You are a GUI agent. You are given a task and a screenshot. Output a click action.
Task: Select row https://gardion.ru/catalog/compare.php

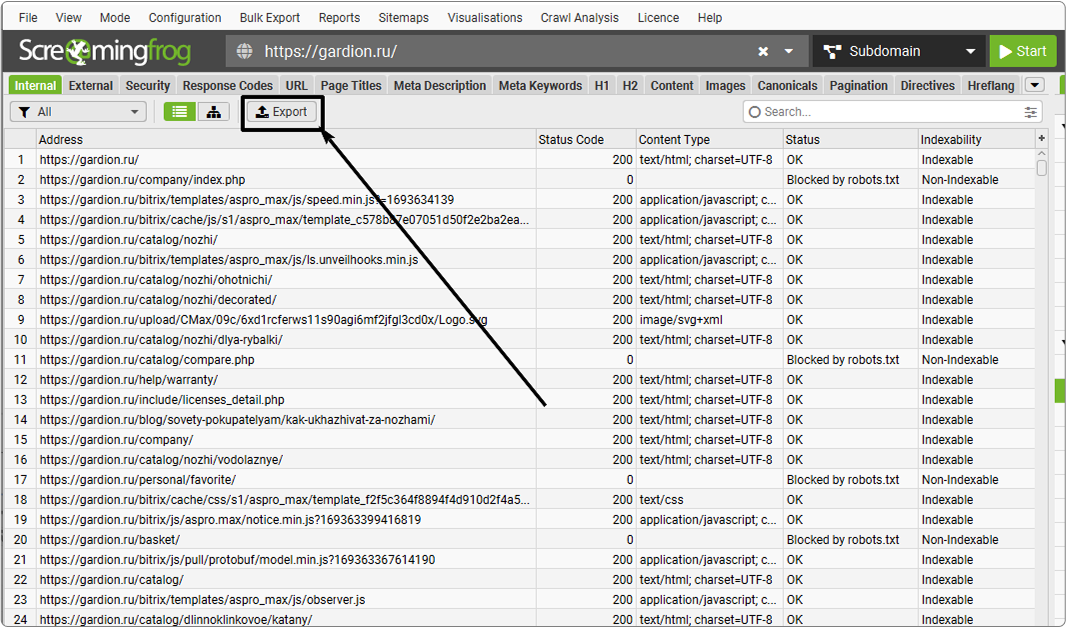pos(519,360)
